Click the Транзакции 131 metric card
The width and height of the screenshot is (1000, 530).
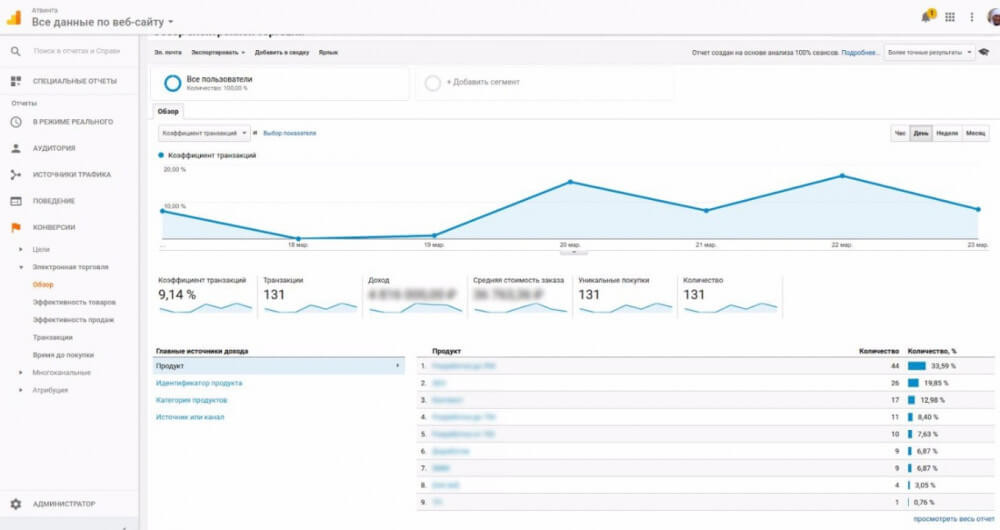click(x=311, y=296)
